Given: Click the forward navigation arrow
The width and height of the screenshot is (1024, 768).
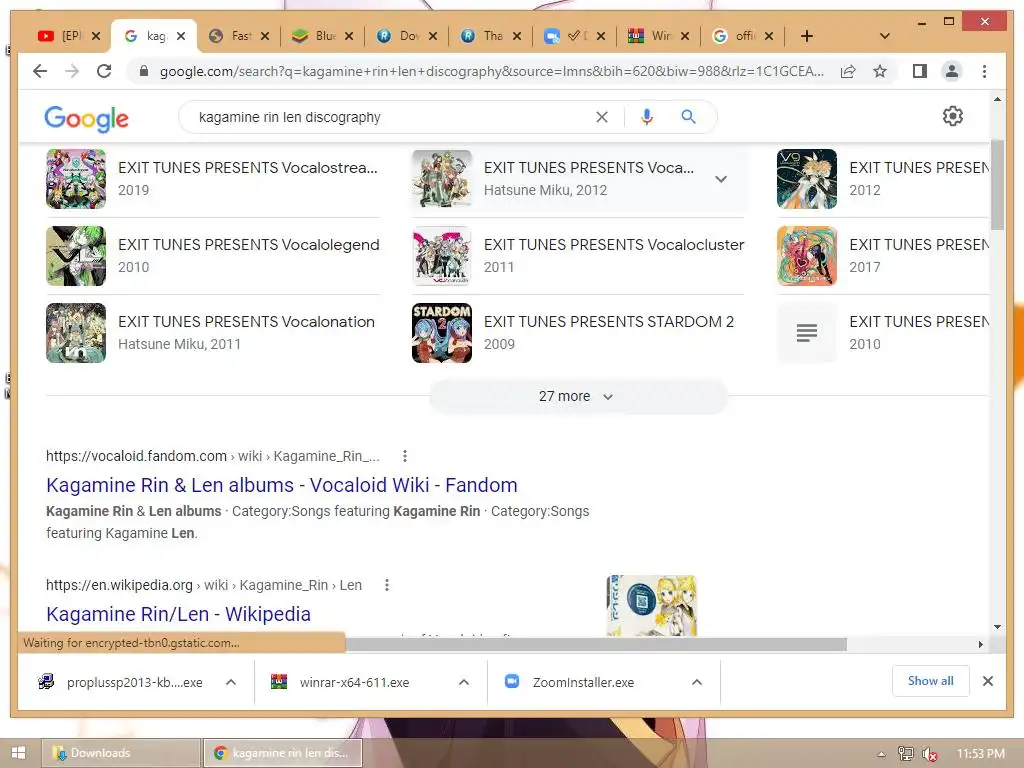Looking at the screenshot, I should (x=72, y=71).
